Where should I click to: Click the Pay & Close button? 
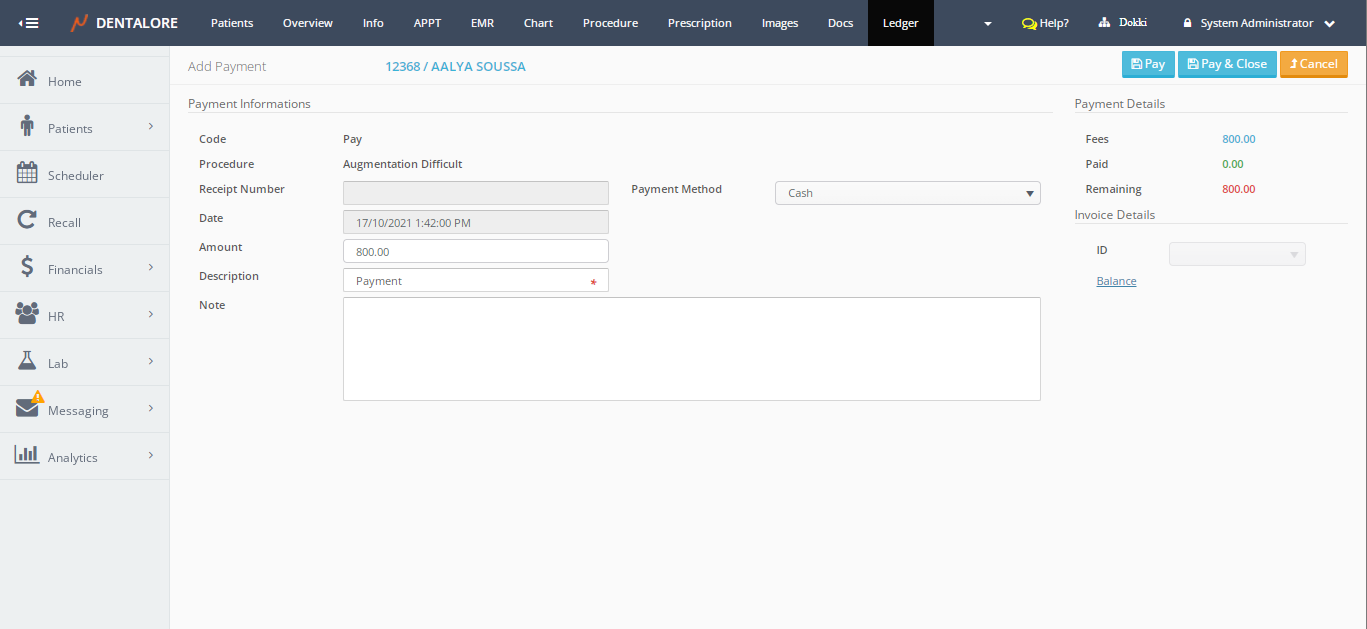(x=1227, y=64)
